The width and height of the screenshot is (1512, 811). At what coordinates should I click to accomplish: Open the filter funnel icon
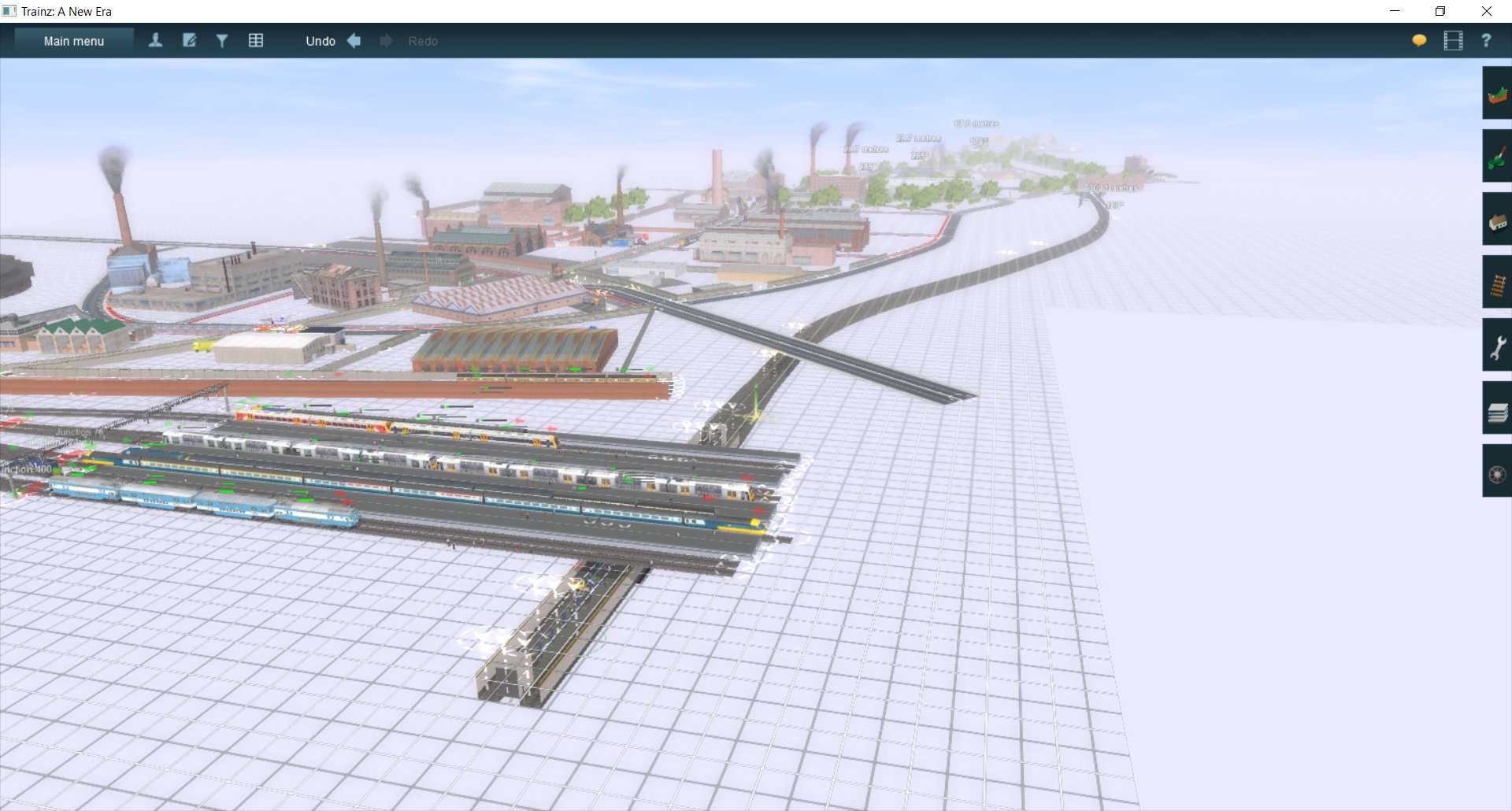222,40
